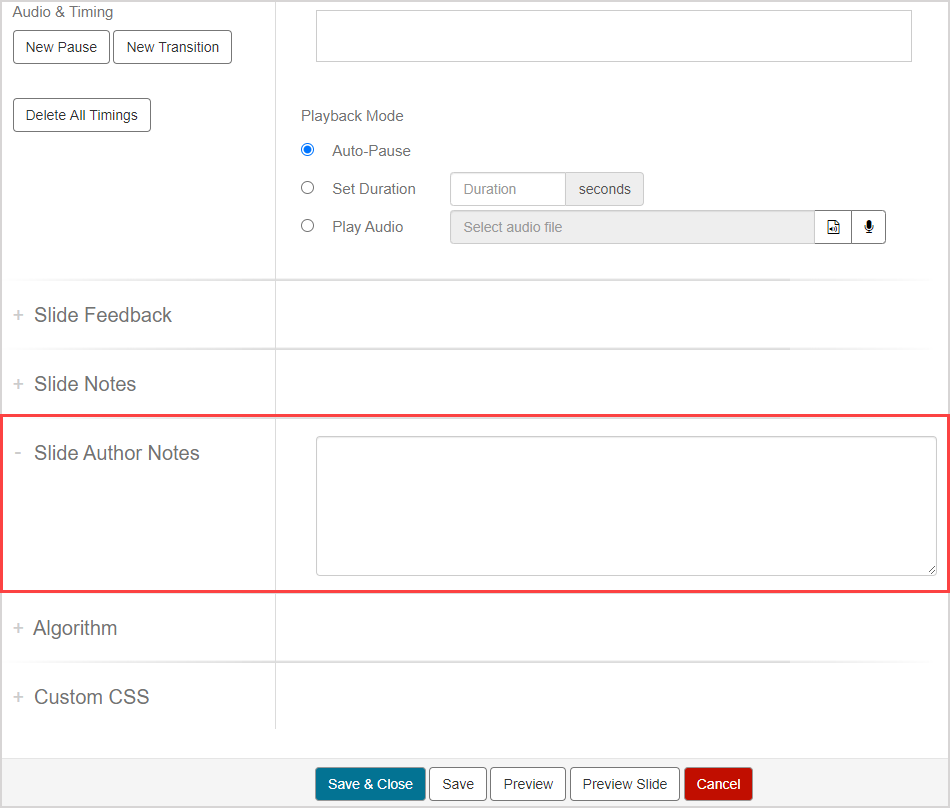Open the Preview button
The width and height of the screenshot is (950, 808).
[528, 784]
